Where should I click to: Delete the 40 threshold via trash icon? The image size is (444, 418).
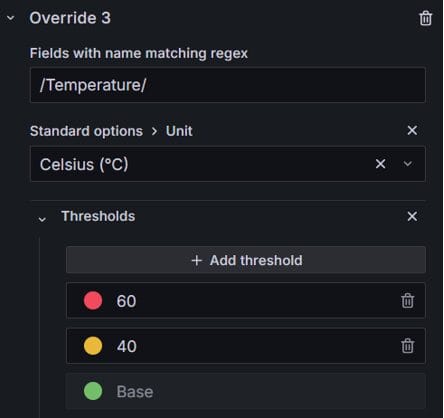coord(407,346)
